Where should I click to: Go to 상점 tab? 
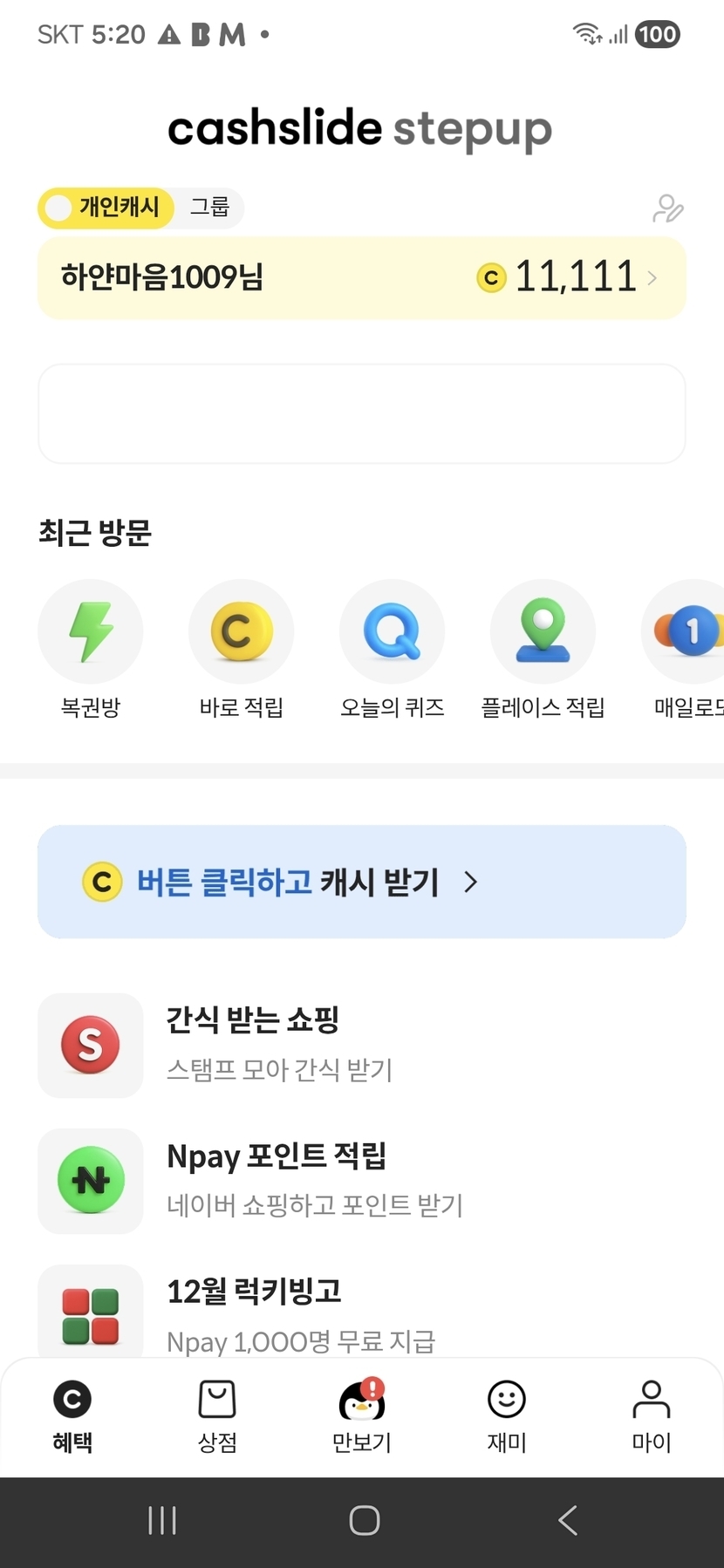(x=217, y=1415)
